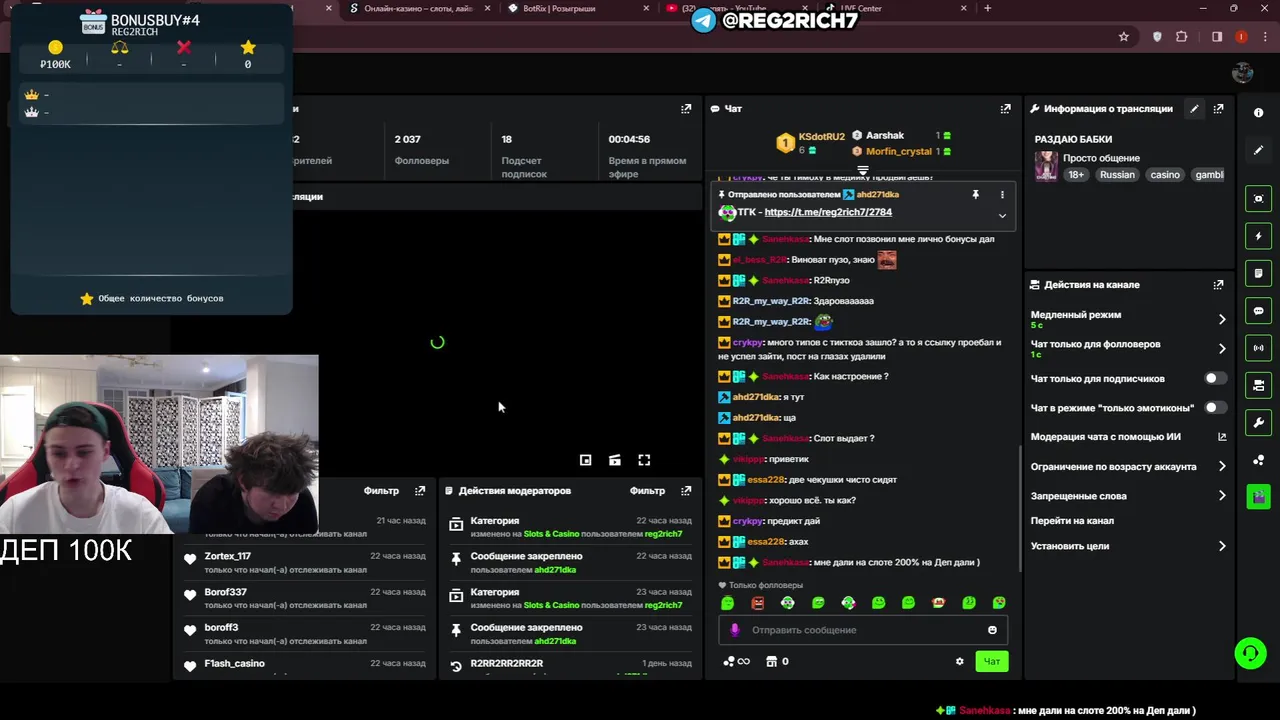Click the pencil edit icon in right sidebar
The width and height of the screenshot is (1280, 720).
1259,150
